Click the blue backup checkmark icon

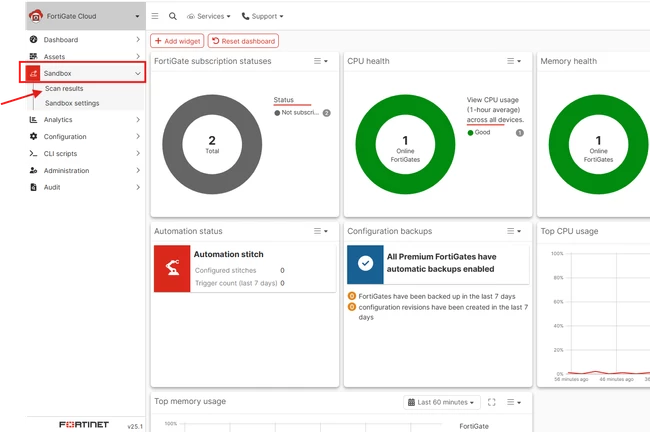[365, 264]
